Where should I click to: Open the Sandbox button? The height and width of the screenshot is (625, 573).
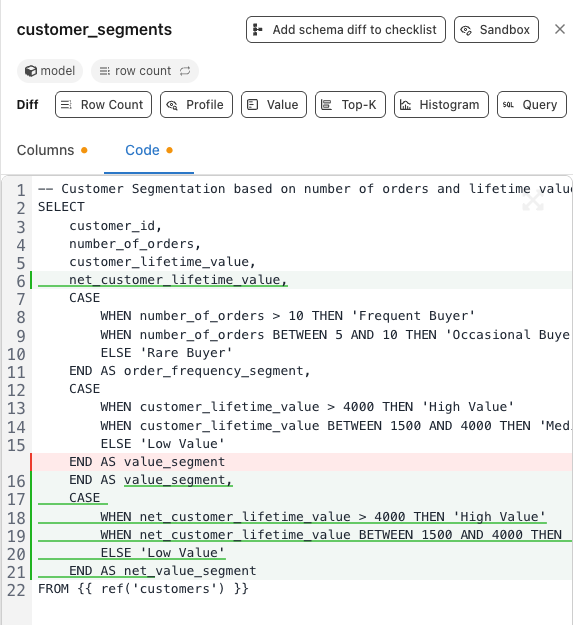click(496, 29)
